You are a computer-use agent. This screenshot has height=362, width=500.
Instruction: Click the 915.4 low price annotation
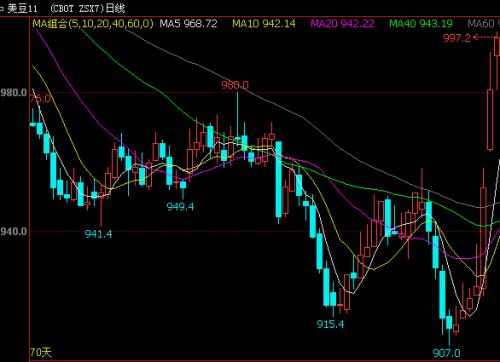point(330,324)
